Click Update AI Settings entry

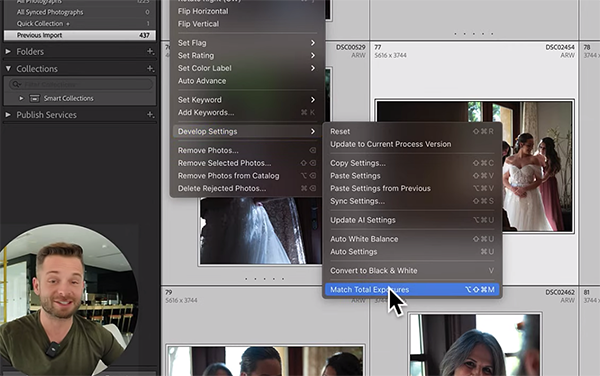pyautogui.click(x=412, y=220)
